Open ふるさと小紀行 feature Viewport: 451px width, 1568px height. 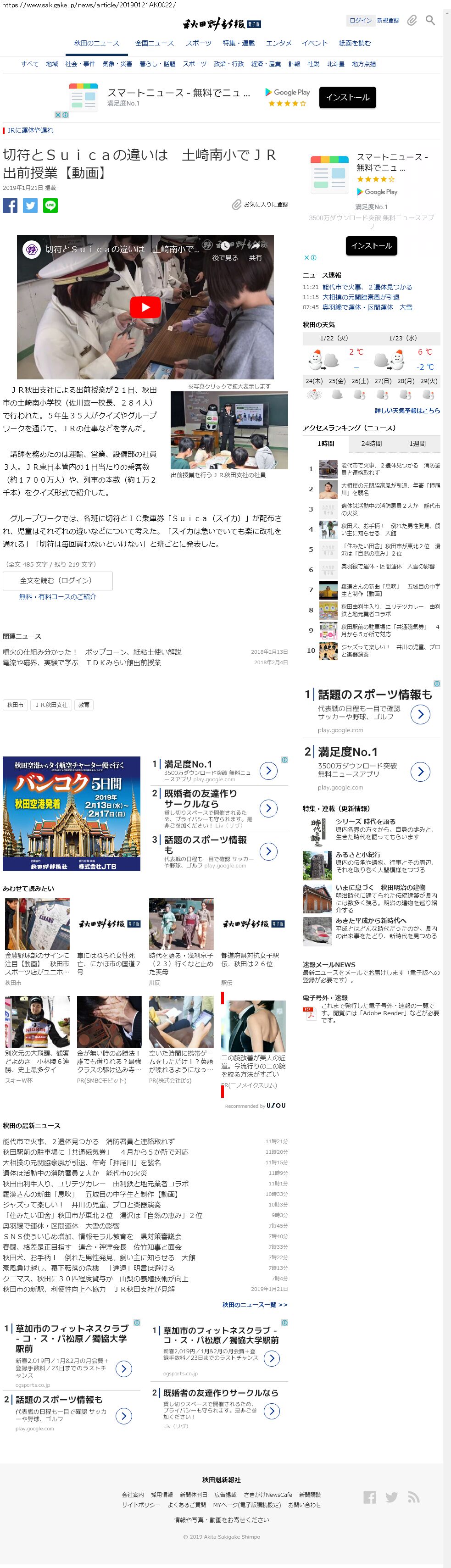[x=358, y=855]
